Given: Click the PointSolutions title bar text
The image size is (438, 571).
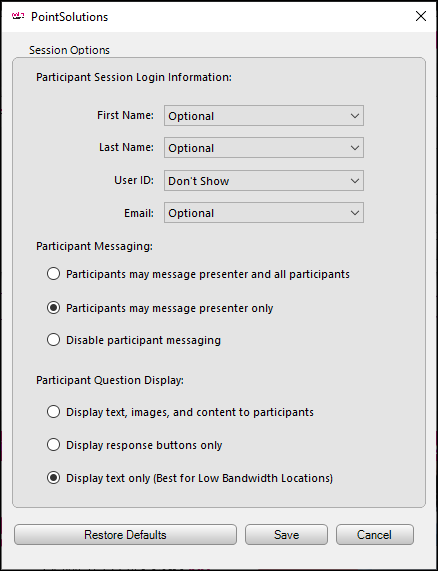Looking at the screenshot, I should (x=70, y=17).
